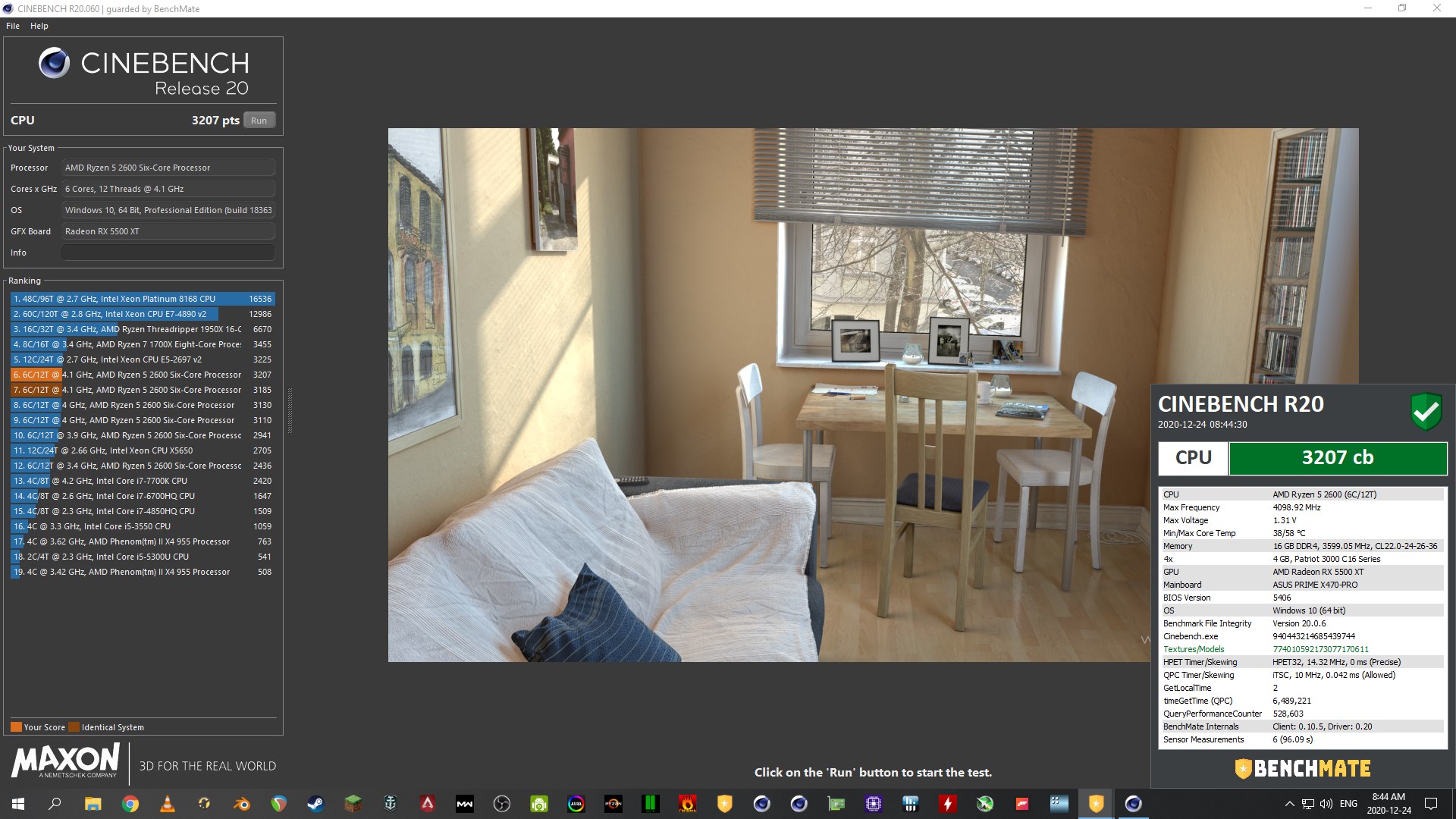Click the green 3207 cb score bar
This screenshot has height=819, width=1456.
click(1338, 458)
